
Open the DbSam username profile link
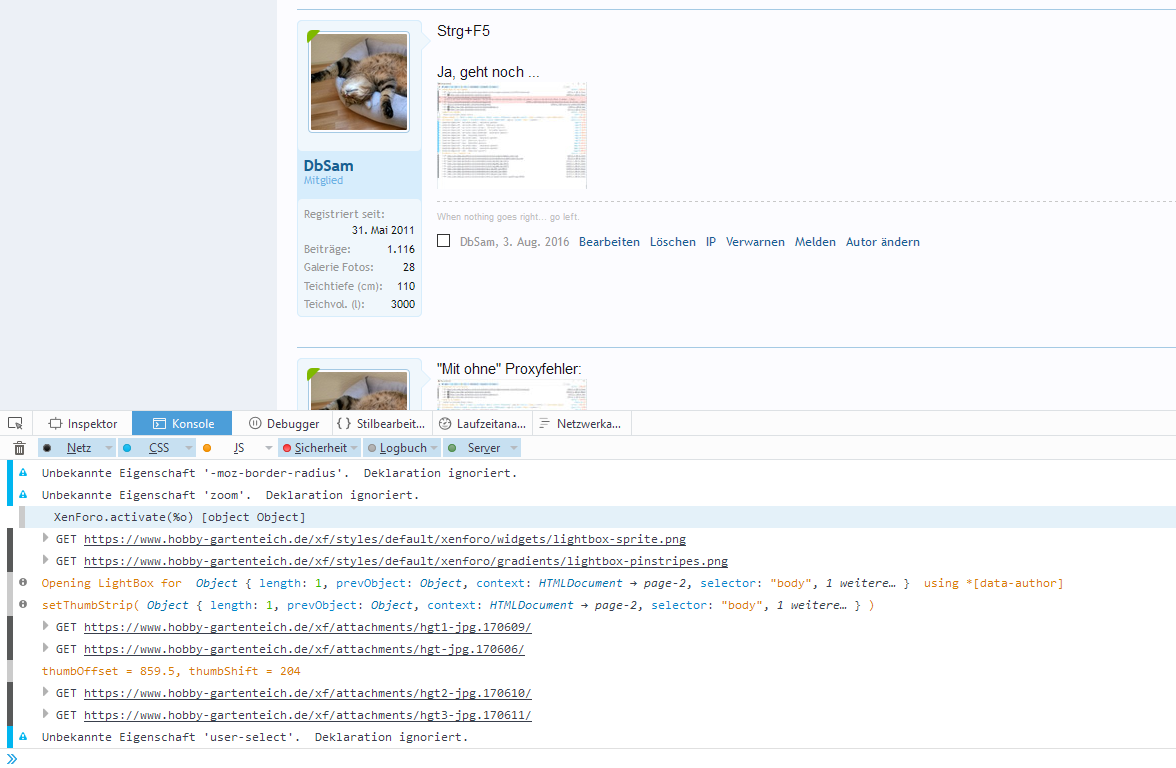tap(328, 166)
